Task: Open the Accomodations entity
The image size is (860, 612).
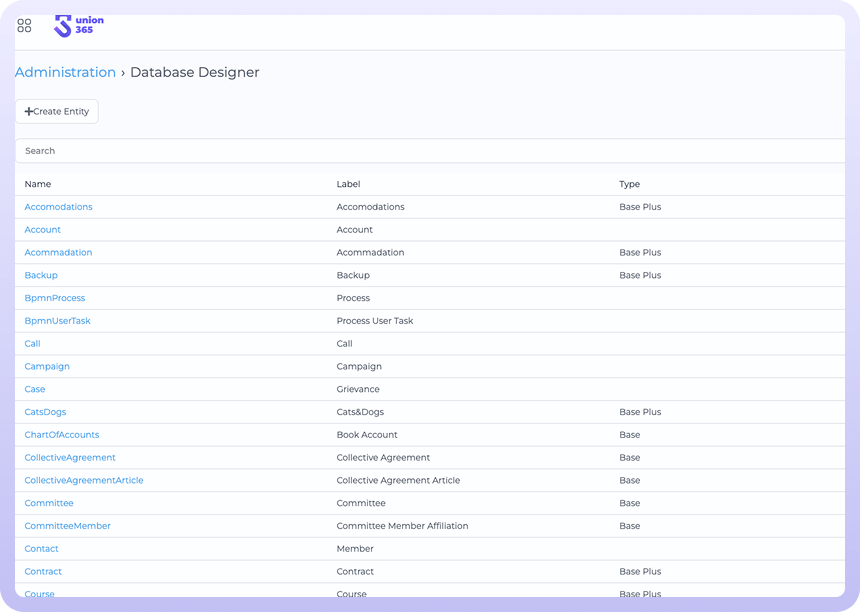Action: point(58,207)
